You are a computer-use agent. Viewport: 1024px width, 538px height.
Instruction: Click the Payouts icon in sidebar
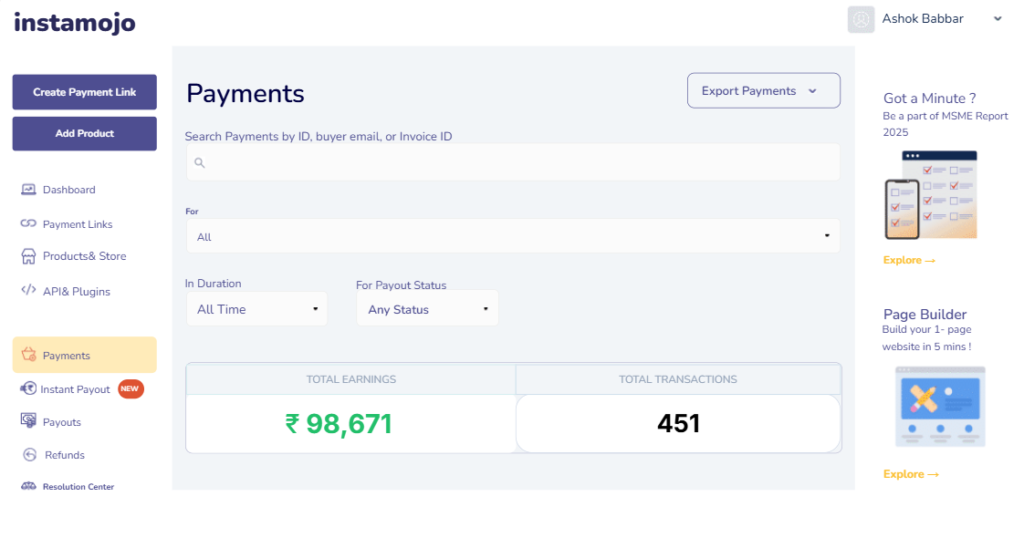[28, 420]
